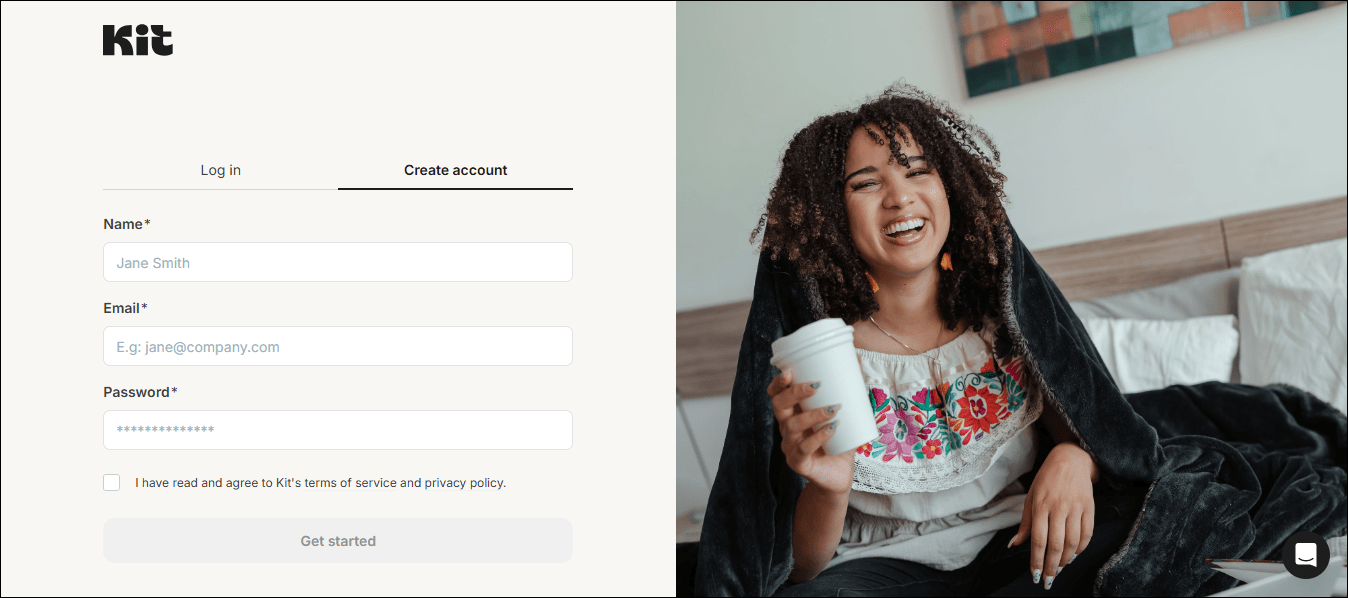Image resolution: width=1348 pixels, height=598 pixels.
Task: Click the Kit logo
Action: pos(138,40)
